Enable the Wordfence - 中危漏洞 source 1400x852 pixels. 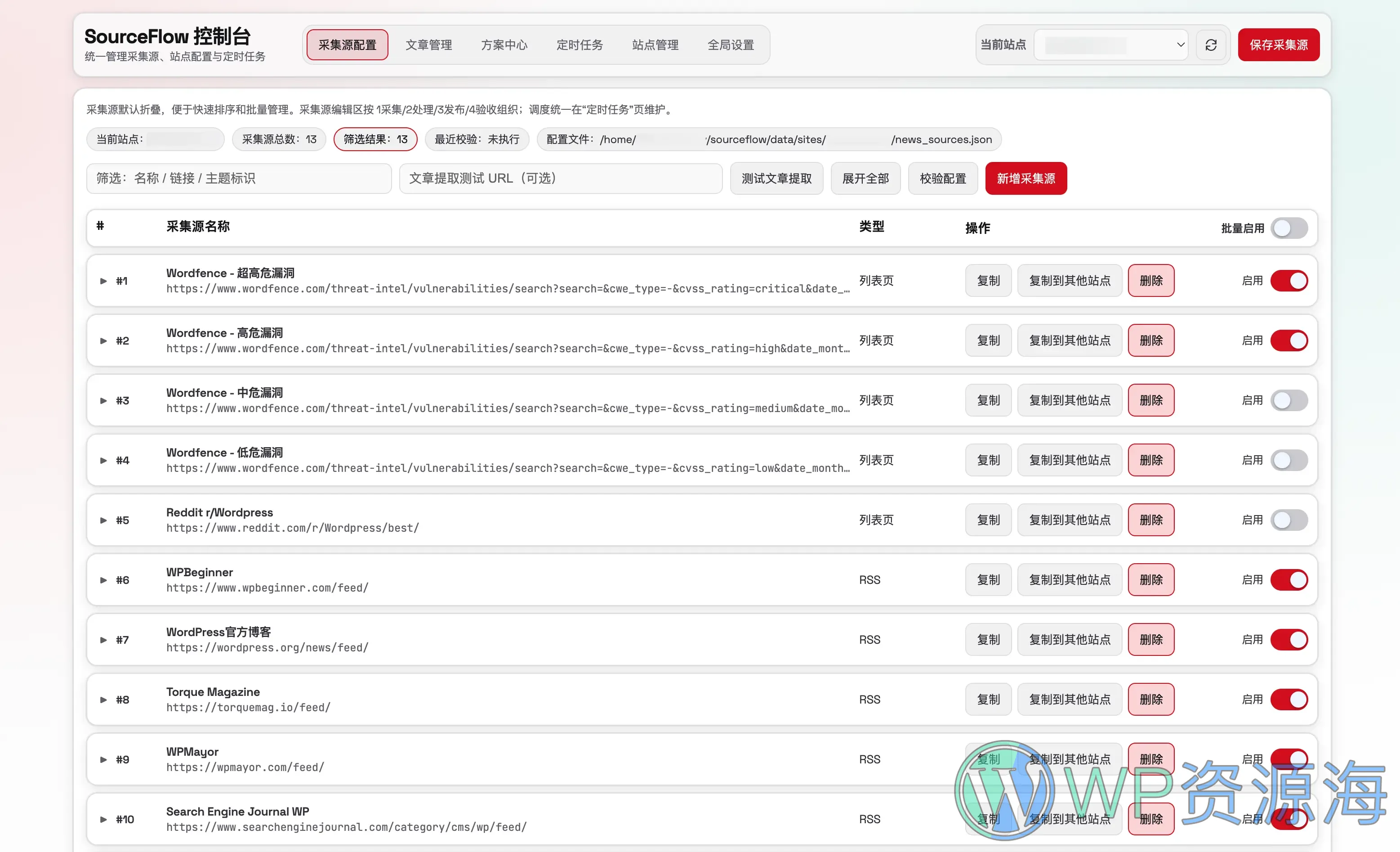pos(1289,400)
